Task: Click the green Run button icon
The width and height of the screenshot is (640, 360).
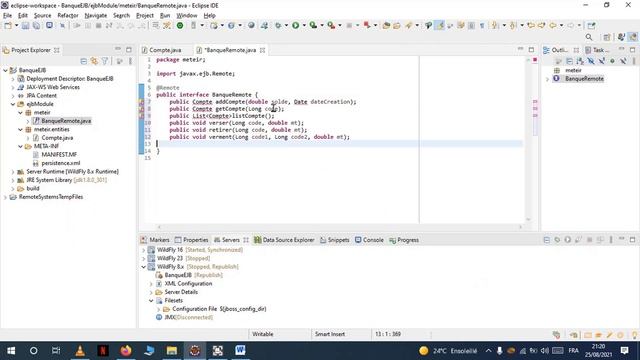Action: point(296,26)
